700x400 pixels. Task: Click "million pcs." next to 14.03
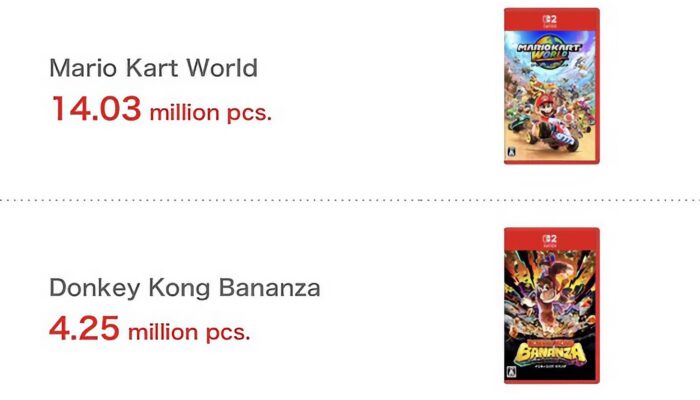click(x=210, y=112)
